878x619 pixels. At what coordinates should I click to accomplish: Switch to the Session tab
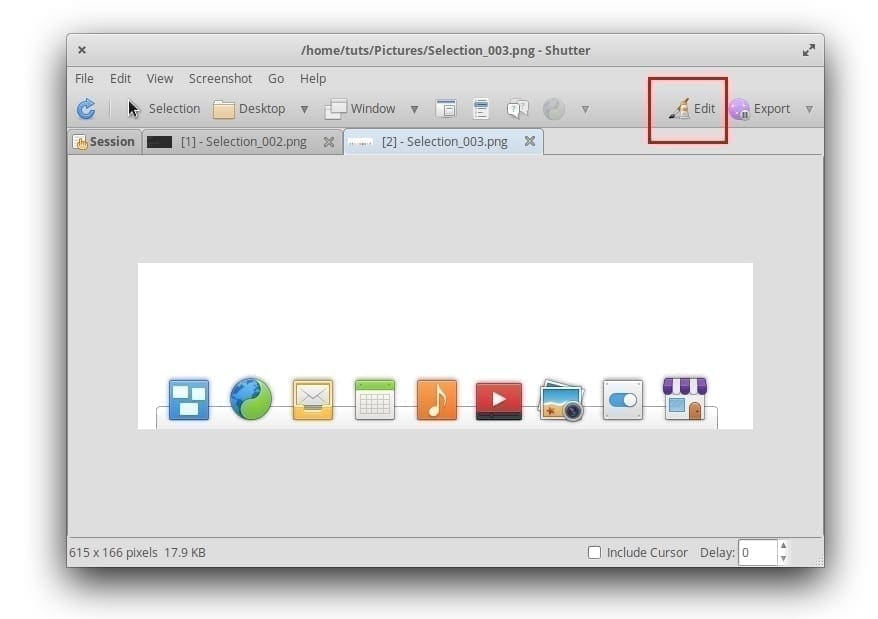click(104, 142)
